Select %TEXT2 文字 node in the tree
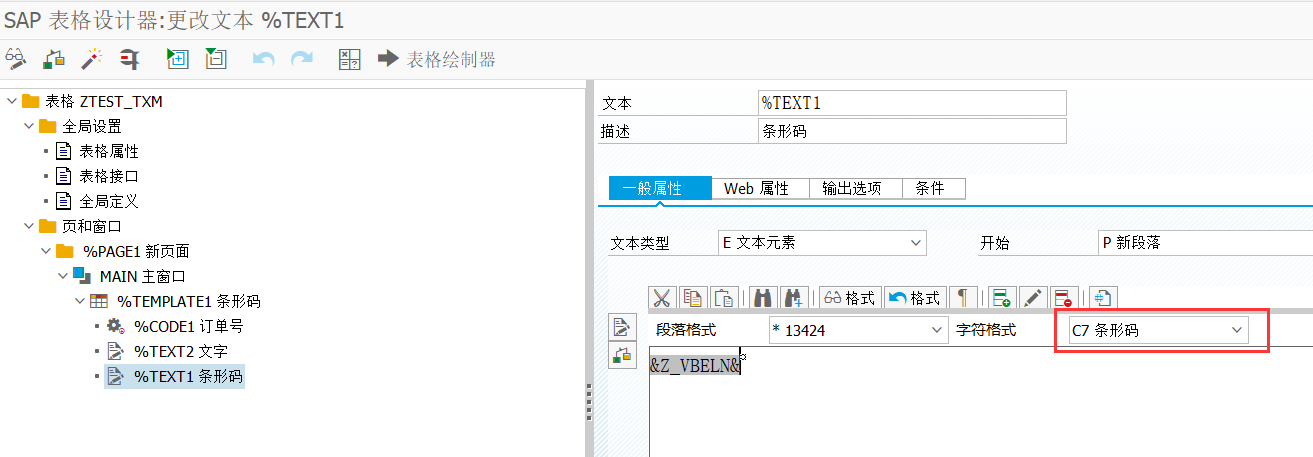The height and width of the screenshot is (457, 1313). [x=180, y=351]
